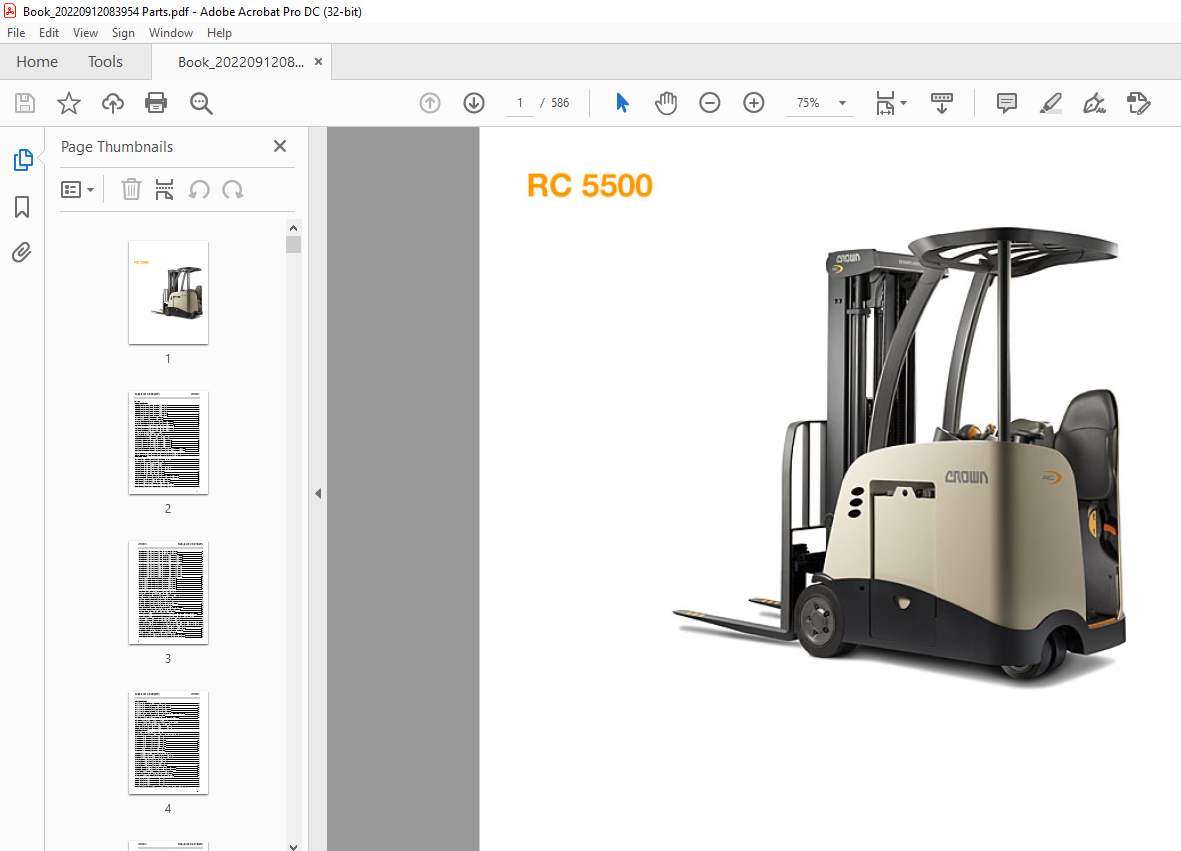Zoom out with minus icon
Viewport: 1181px width, 851px height.
point(710,103)
